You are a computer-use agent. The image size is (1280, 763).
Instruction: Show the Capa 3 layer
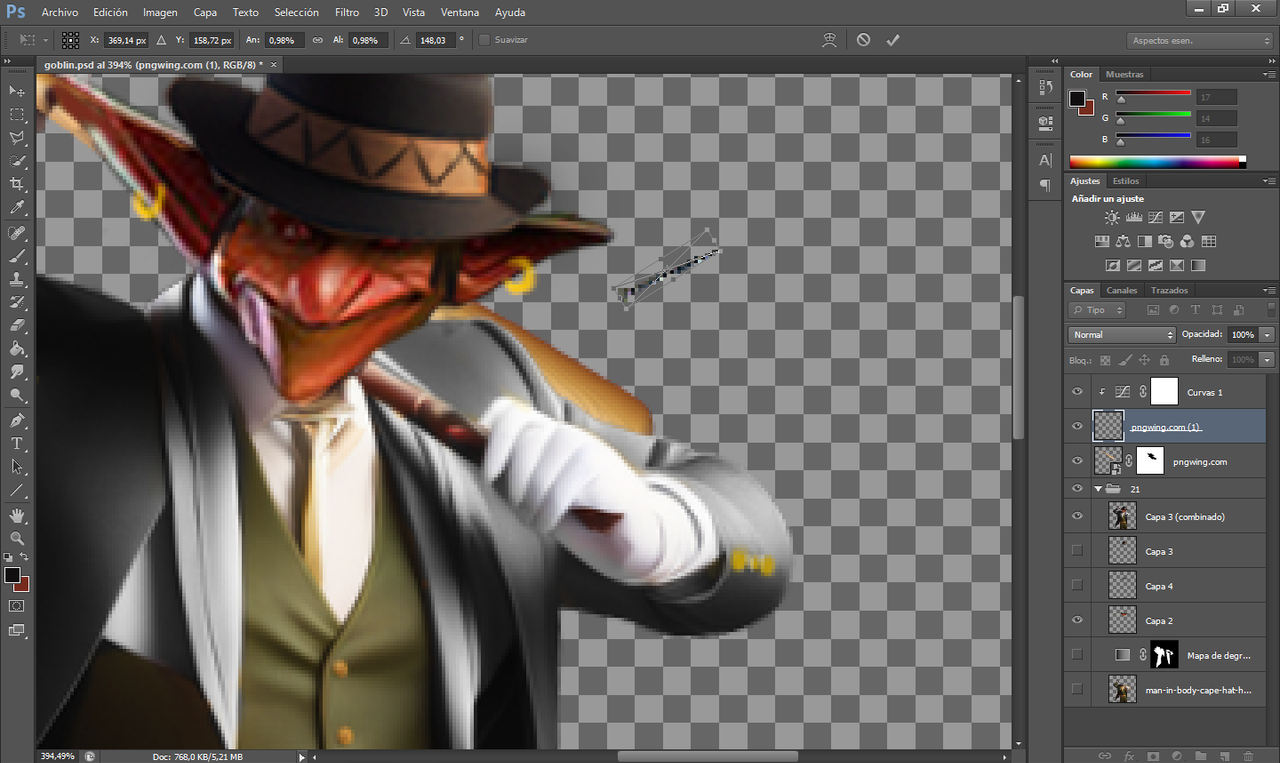pyautogui.click(x=1077, y=551)
